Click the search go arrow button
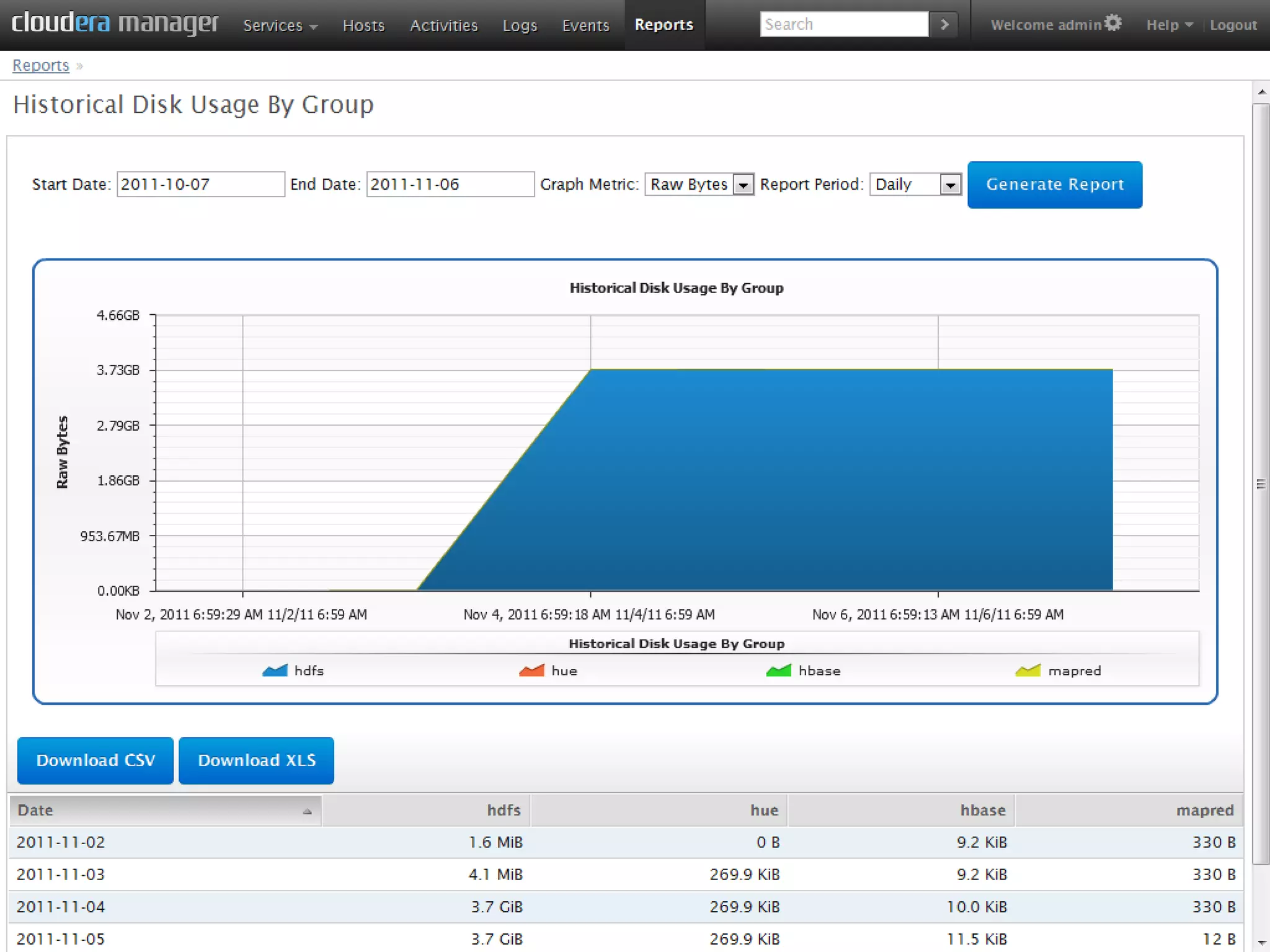Image resolution: width=1270 pixels, height=952 pixels. (x=944, y=24)
